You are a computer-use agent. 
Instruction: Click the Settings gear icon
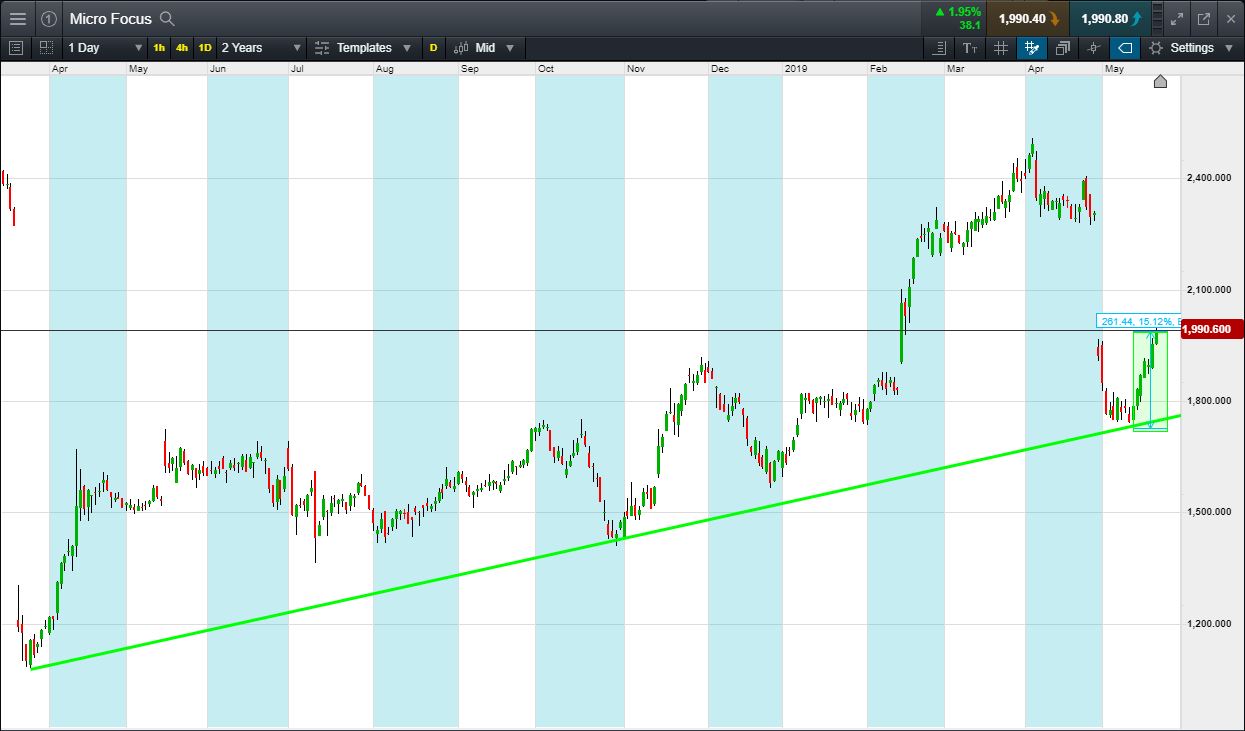point(1156,47)
